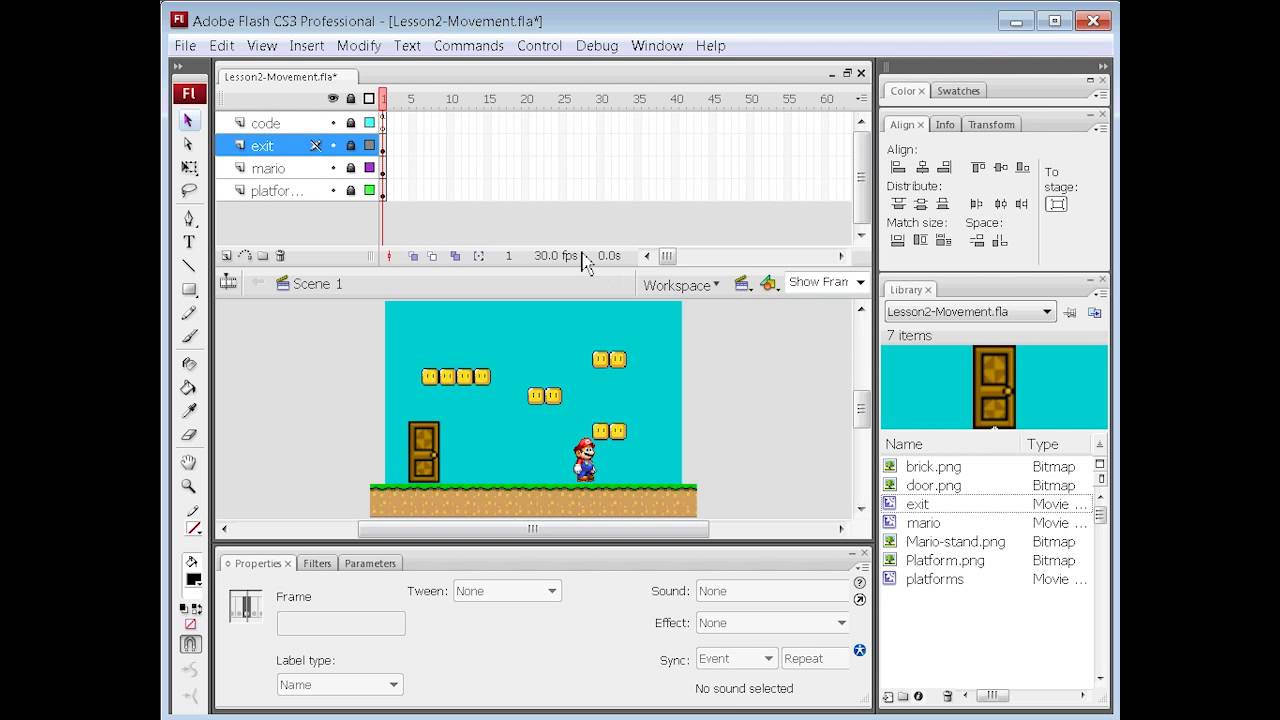Select the Brush tool
This screenshot has width=1280, height=720.
point(188,336)
